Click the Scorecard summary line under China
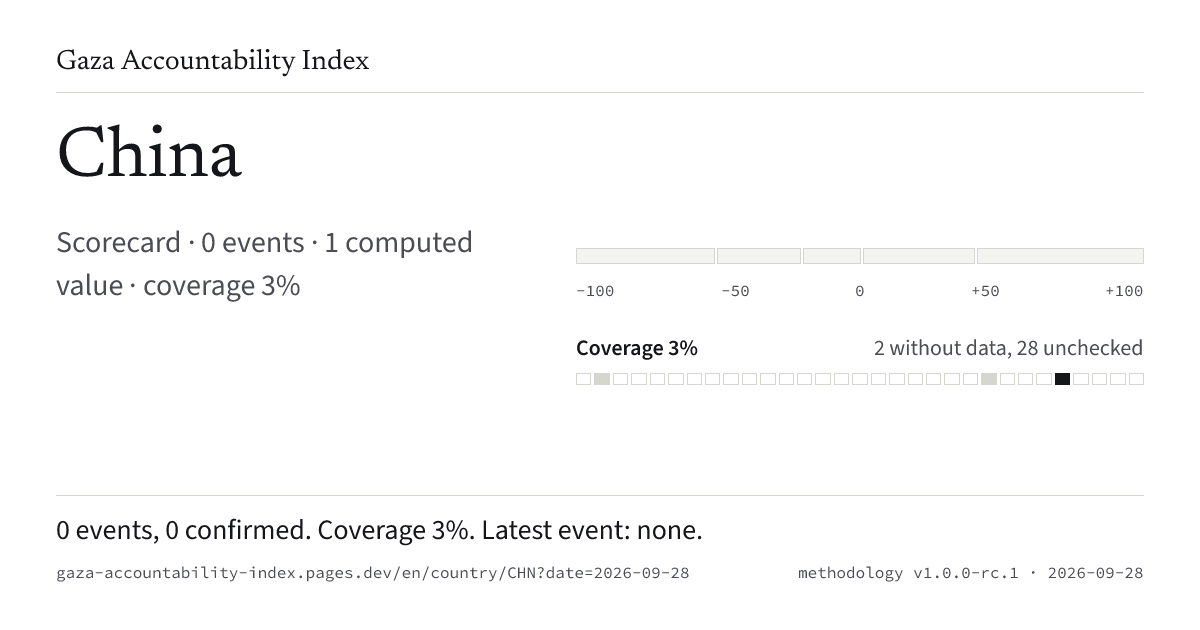 [265, 264]
